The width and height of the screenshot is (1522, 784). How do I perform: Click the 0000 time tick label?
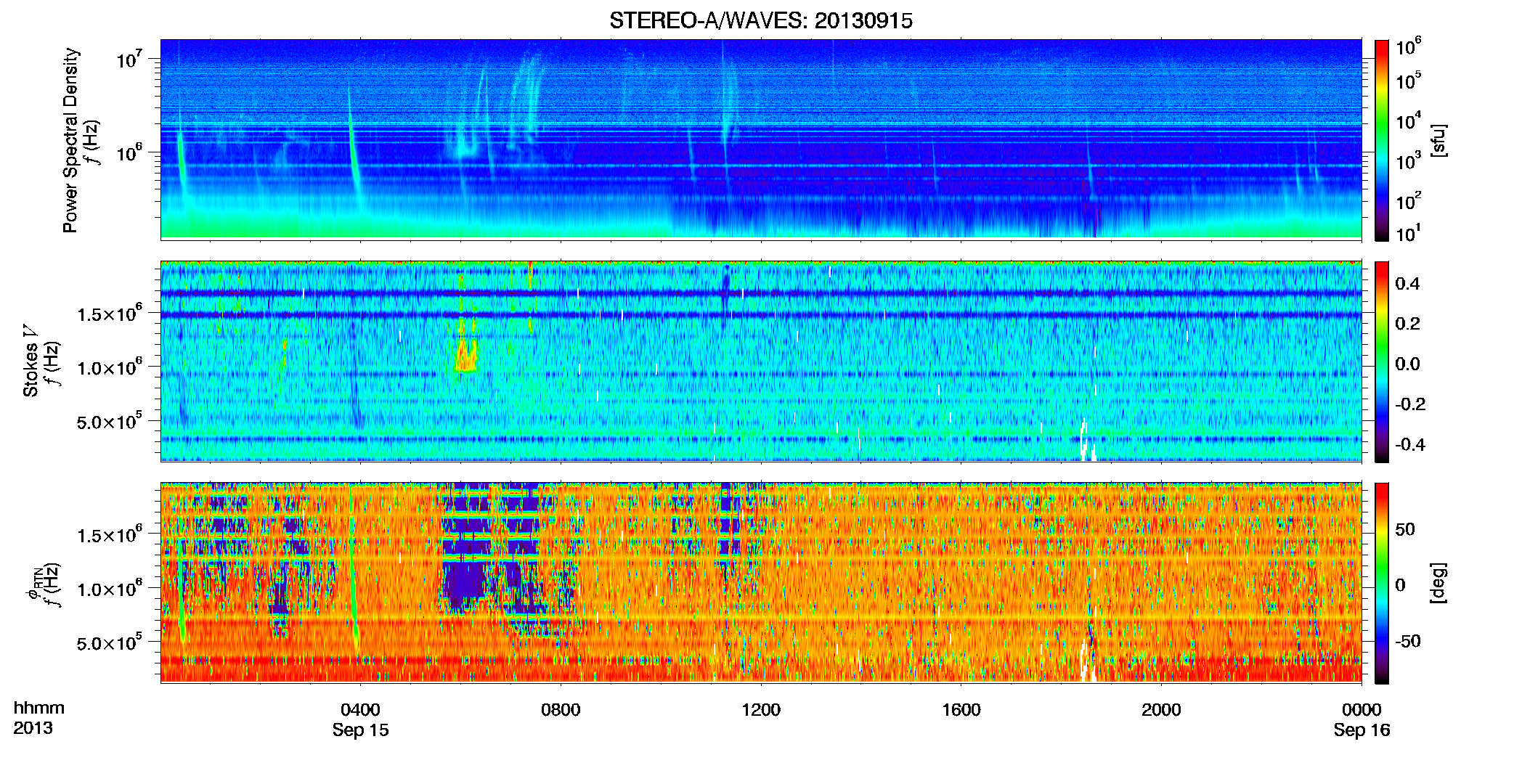[x=1362, y=709]
